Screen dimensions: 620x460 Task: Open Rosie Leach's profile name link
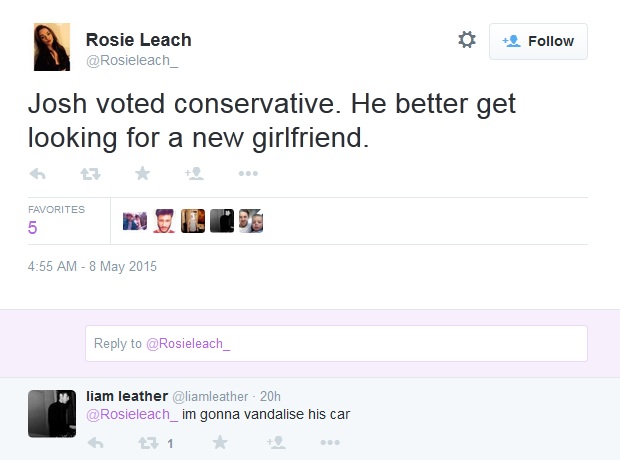coord(139,40)
